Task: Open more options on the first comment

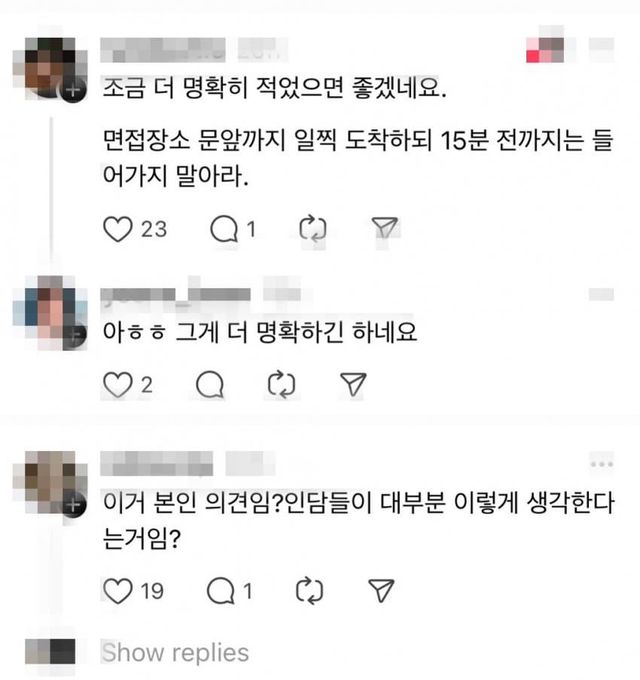Action: [601, 45]
